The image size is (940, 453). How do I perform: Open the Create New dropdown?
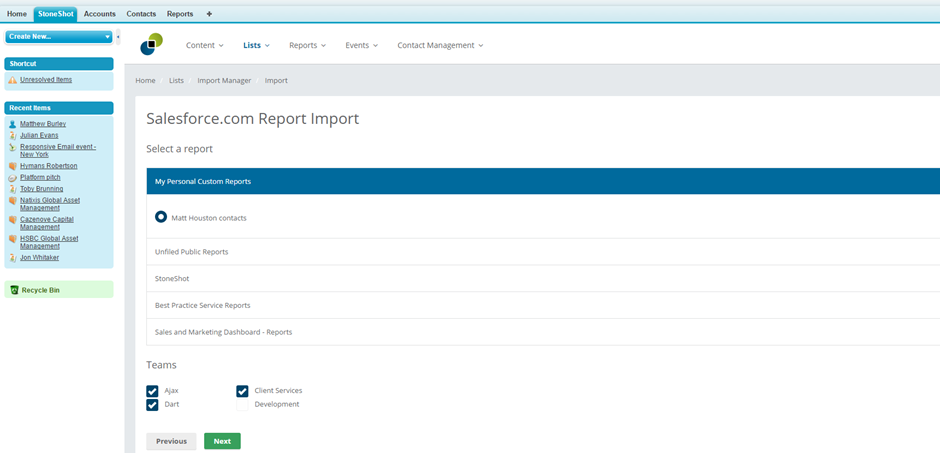pyautogui.click(x=59, y=37)
